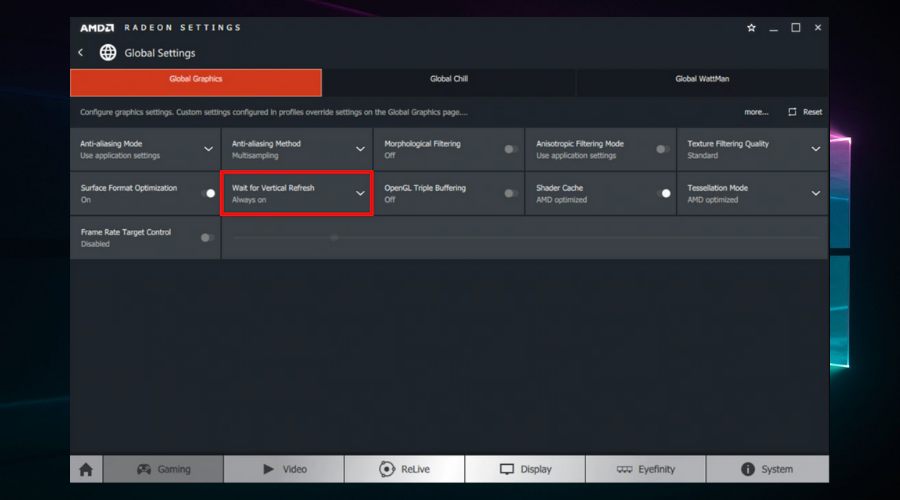Viewport: 900px width, 500px height.
Task: Click the Gaming controller icon
Action: pos(143,469)
